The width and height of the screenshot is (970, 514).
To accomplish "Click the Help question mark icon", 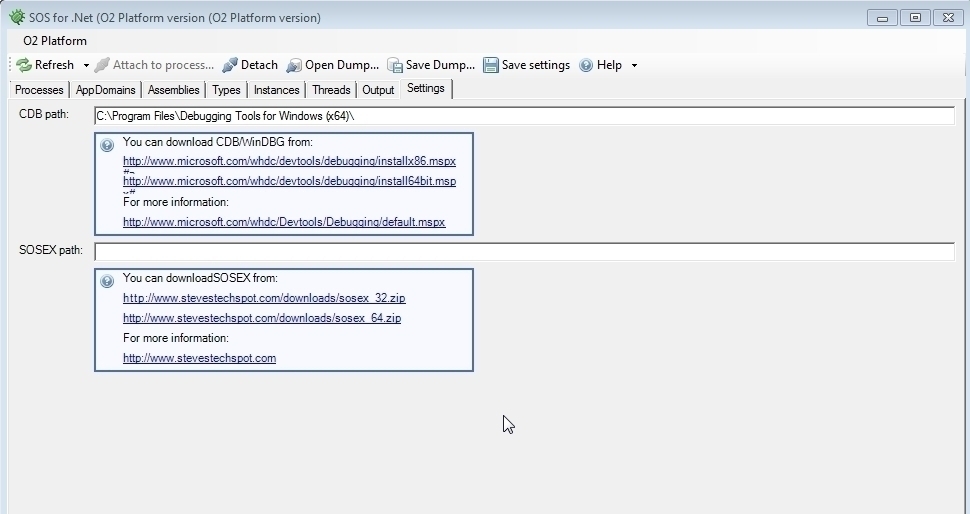I will [586, 65].
